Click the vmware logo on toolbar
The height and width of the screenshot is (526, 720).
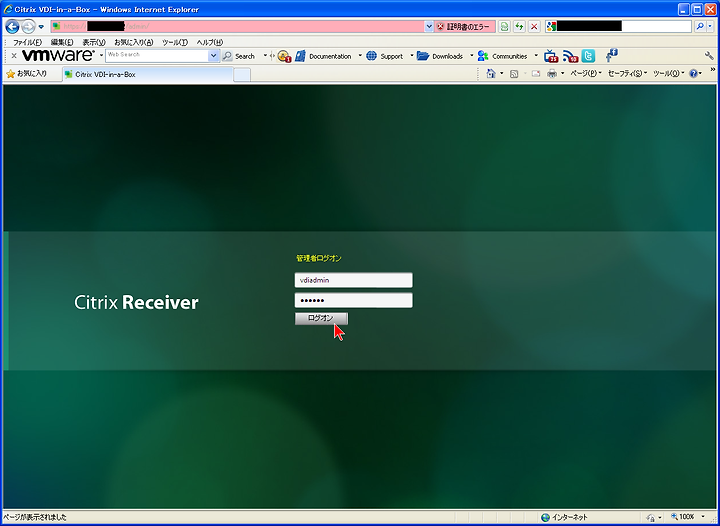click(x=58, y=56)
